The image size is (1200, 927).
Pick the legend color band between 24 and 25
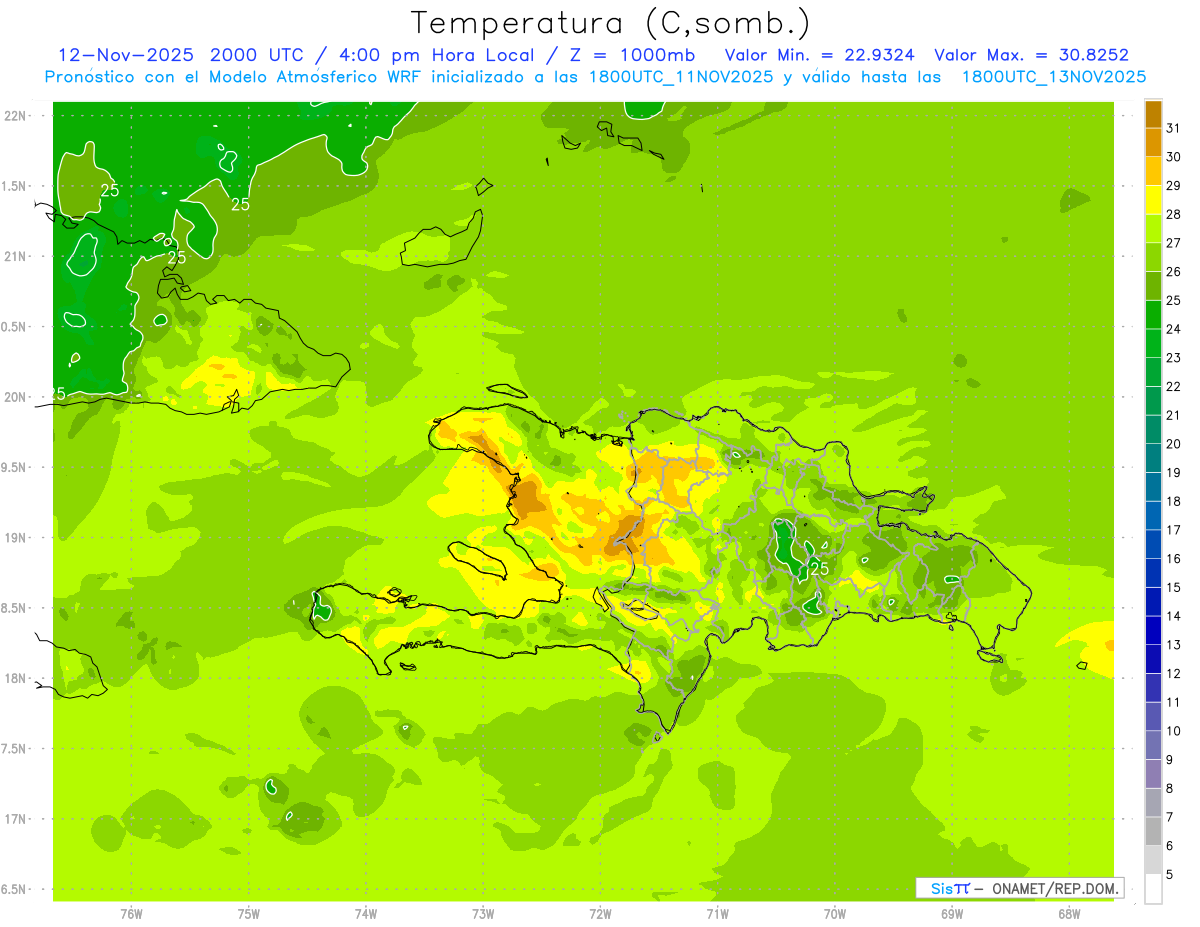click(1153, 315)
